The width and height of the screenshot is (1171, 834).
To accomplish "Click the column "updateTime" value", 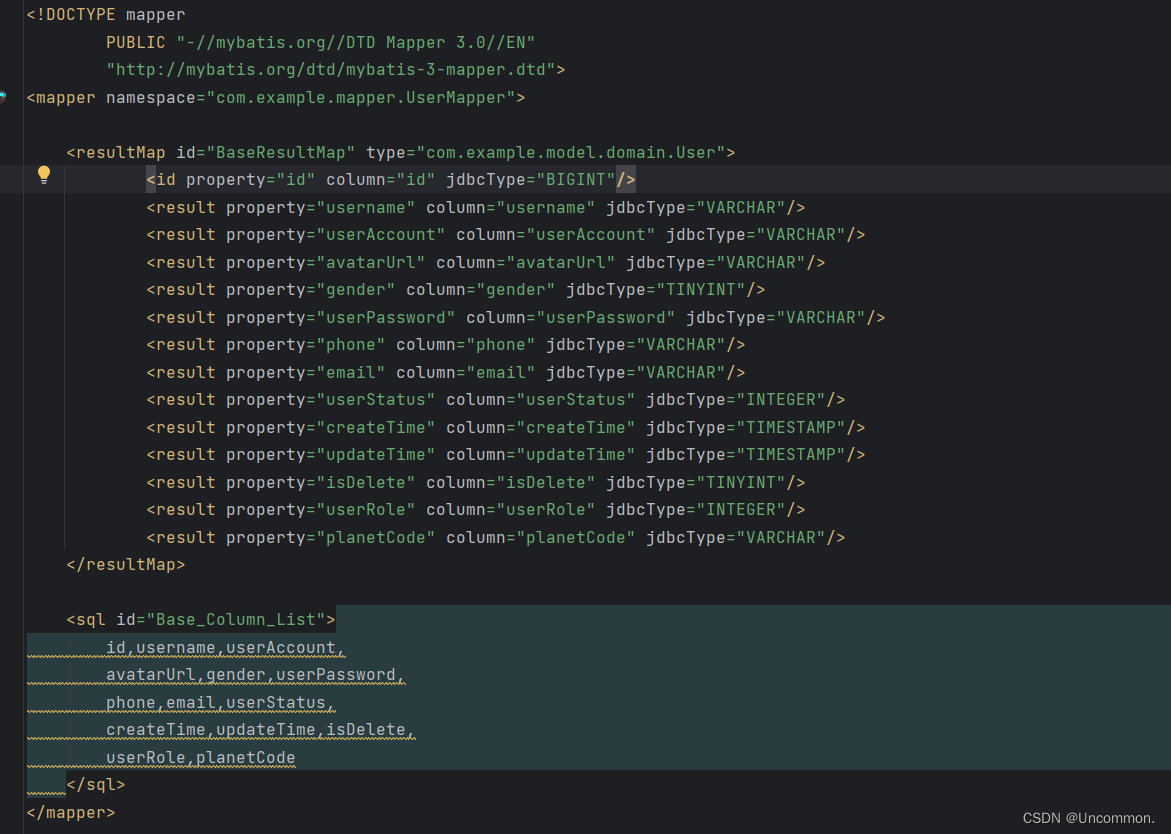I will 576,455.
